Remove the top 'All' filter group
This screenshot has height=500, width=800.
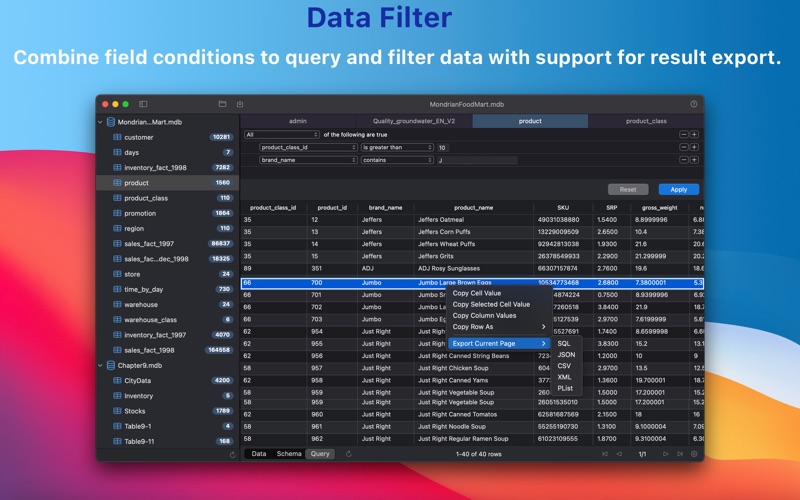click(x=684, y=135)
